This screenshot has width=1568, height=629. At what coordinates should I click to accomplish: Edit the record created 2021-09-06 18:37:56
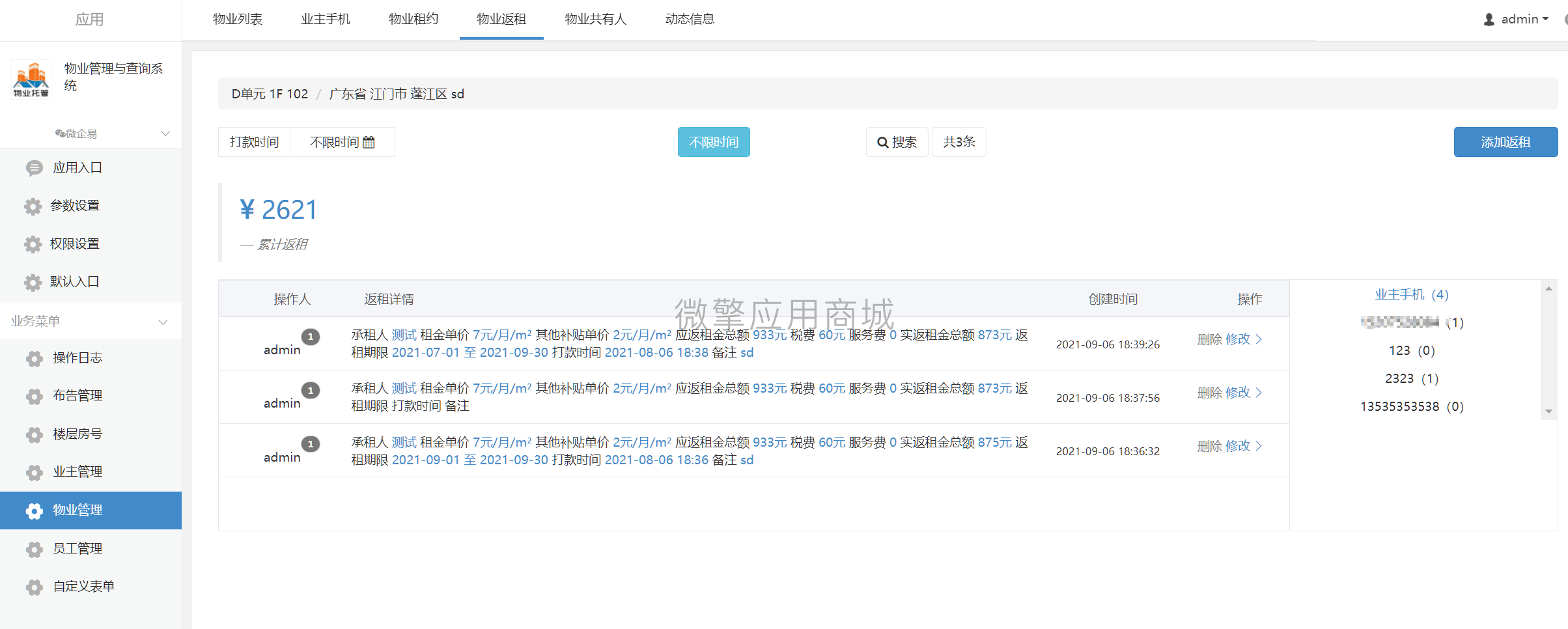(x=1238, y=392)
